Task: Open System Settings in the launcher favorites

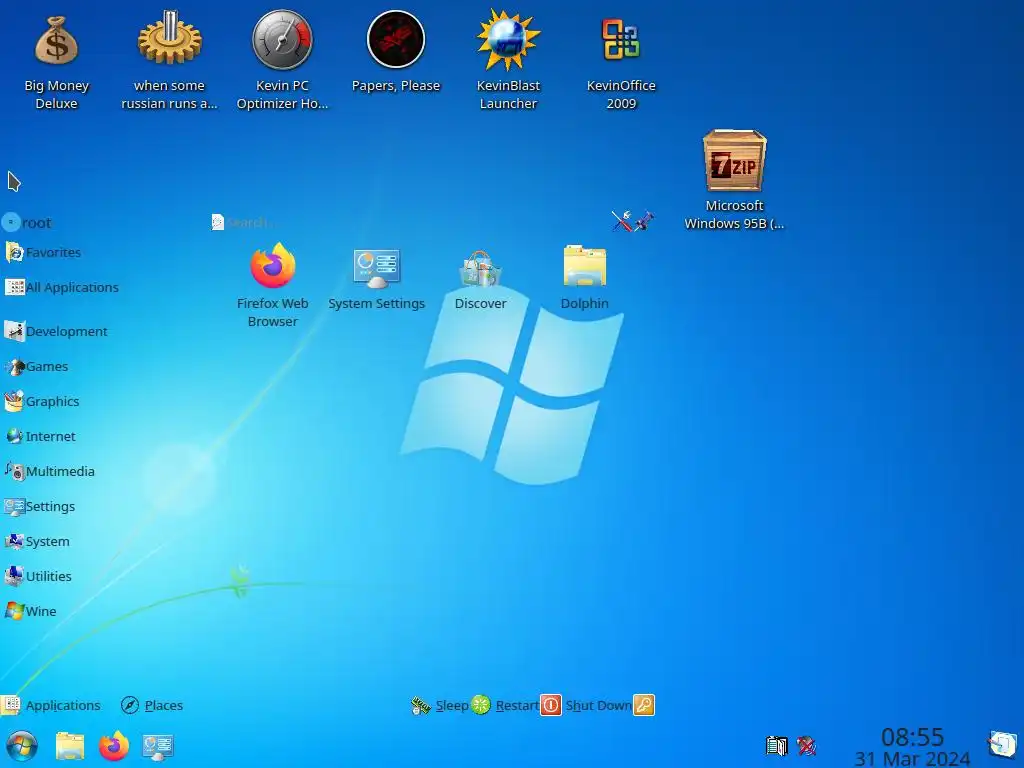Action: pyautogui.click(x=376, y=280)
